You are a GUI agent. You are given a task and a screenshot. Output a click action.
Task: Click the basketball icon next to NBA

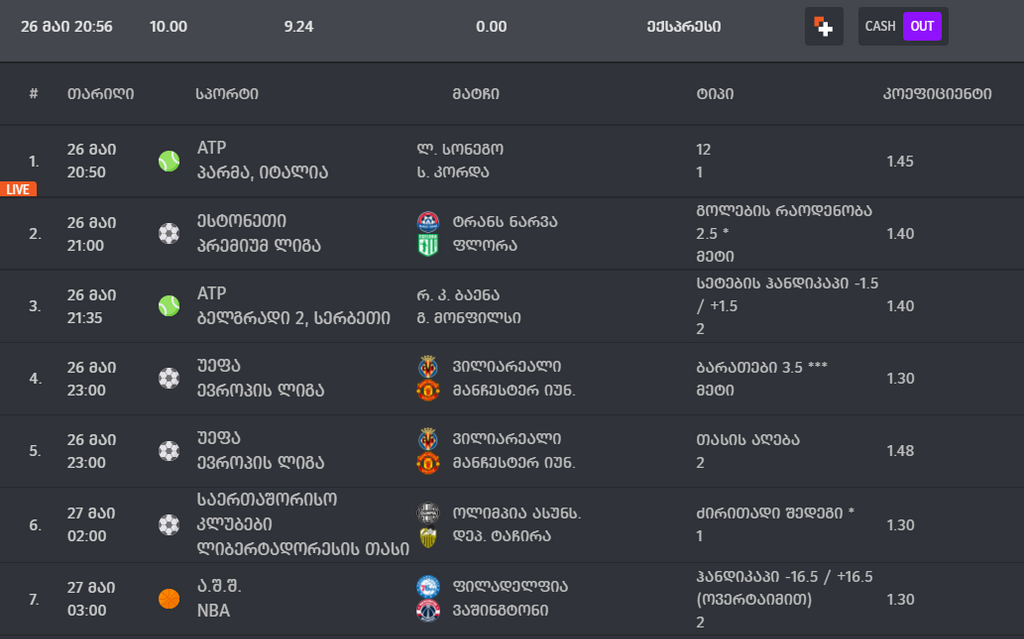click(x=169, y=599)
